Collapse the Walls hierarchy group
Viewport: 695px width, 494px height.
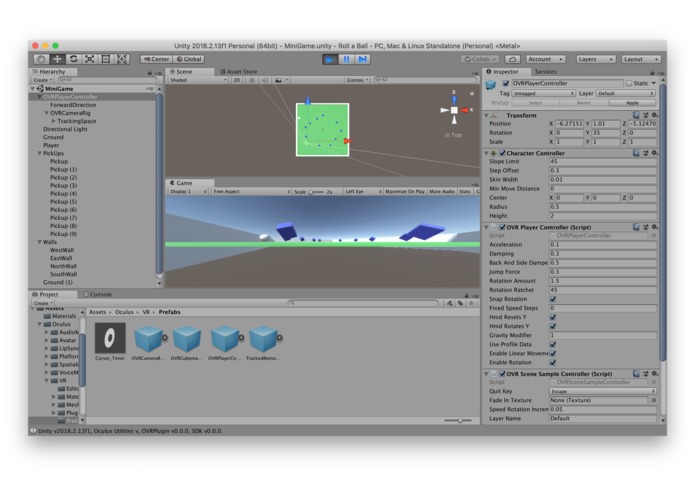(39, 242)
